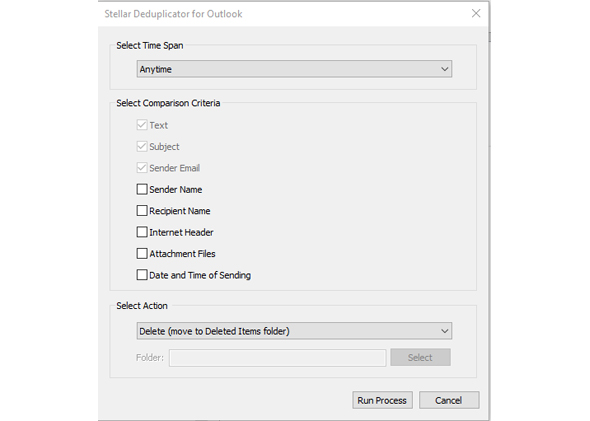The image size is (590, 421).
Task: Cancel the deduplicator dialog
Action: pos(449,400)
